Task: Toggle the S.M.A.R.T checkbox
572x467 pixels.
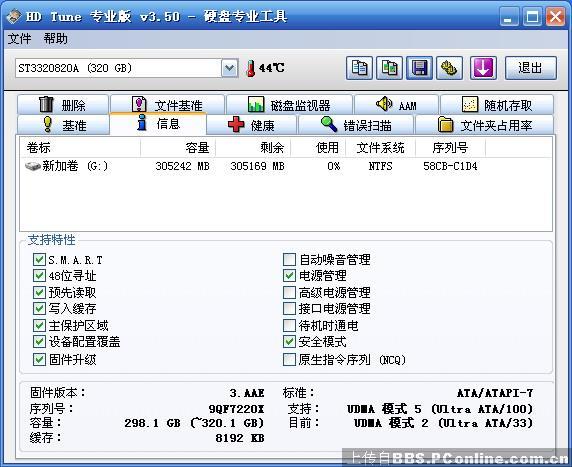Action: pyautogui.click(x=39, y=260)
